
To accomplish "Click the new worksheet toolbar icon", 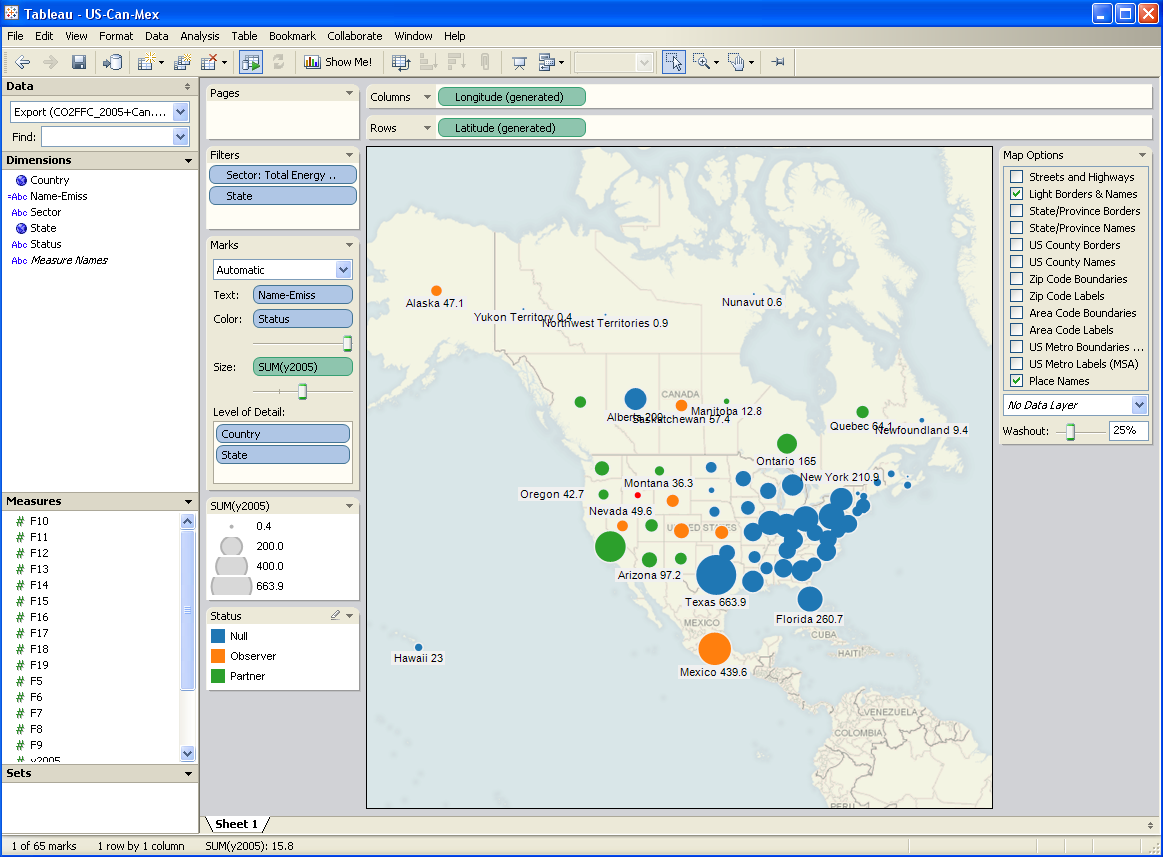I will coord(147,62).
